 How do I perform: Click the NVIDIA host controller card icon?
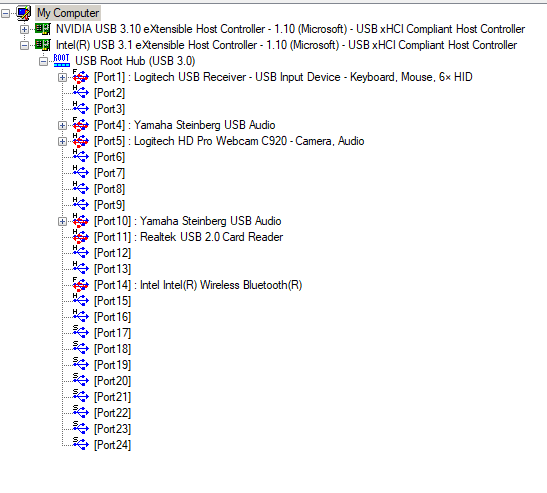43,29
